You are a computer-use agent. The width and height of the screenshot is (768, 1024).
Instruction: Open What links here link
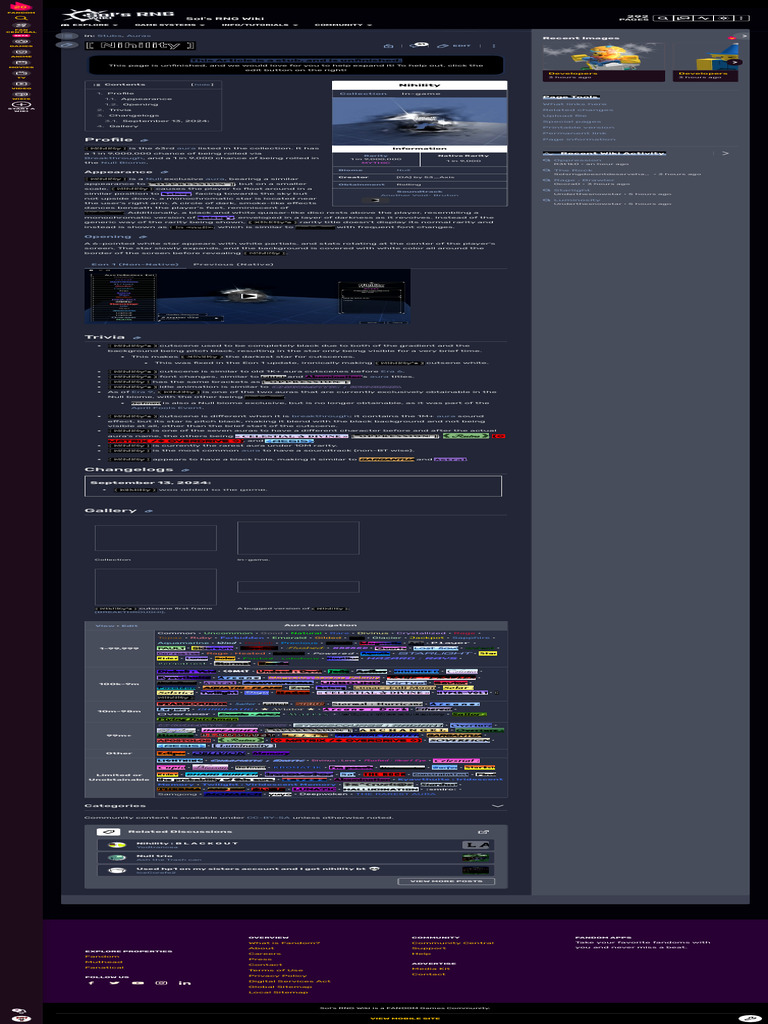[574, 104]
